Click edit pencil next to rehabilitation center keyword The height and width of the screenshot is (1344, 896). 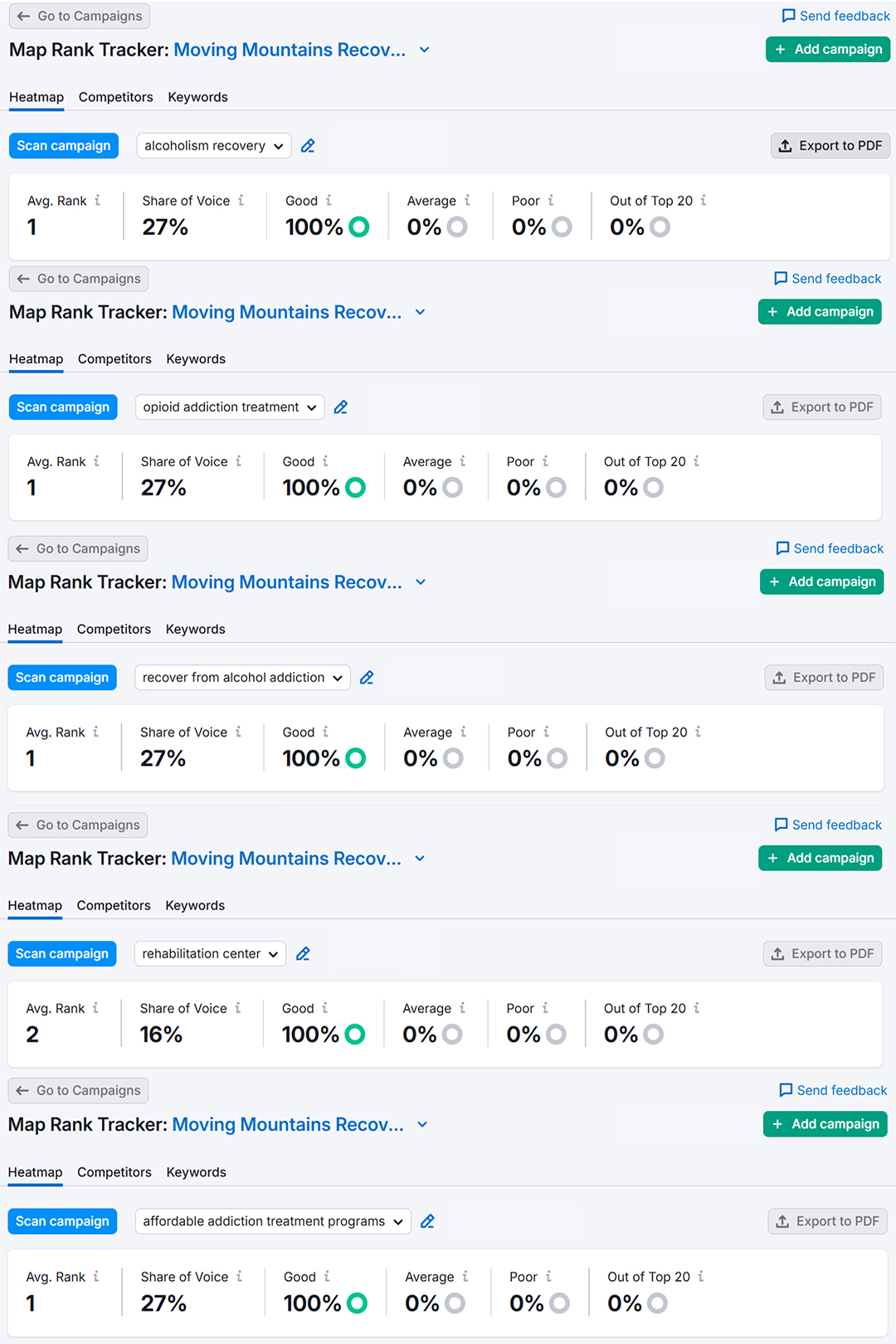point(303,954)
